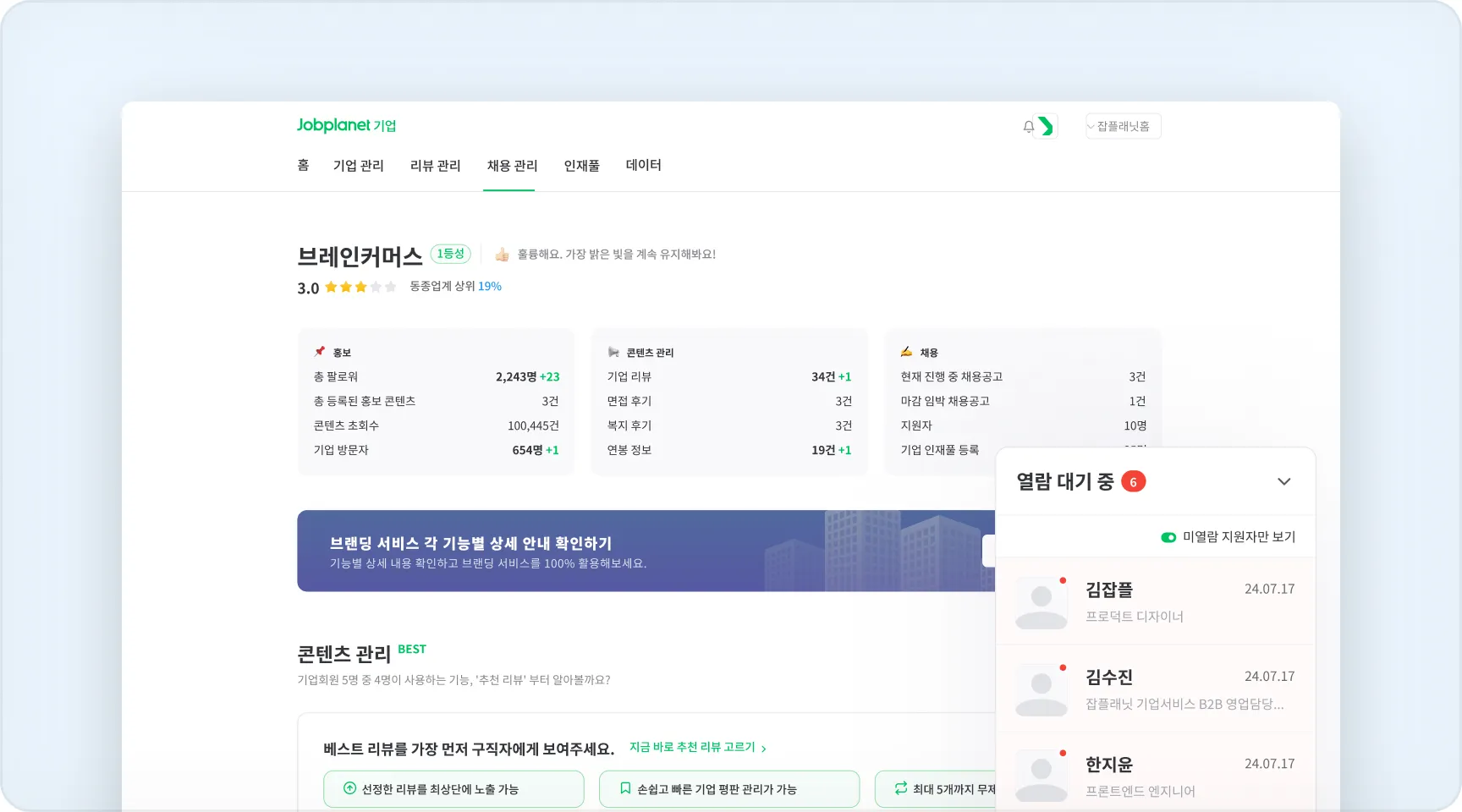
Task: Click the 프로덕트 디자이너 job title
Action: point(1135,617)
